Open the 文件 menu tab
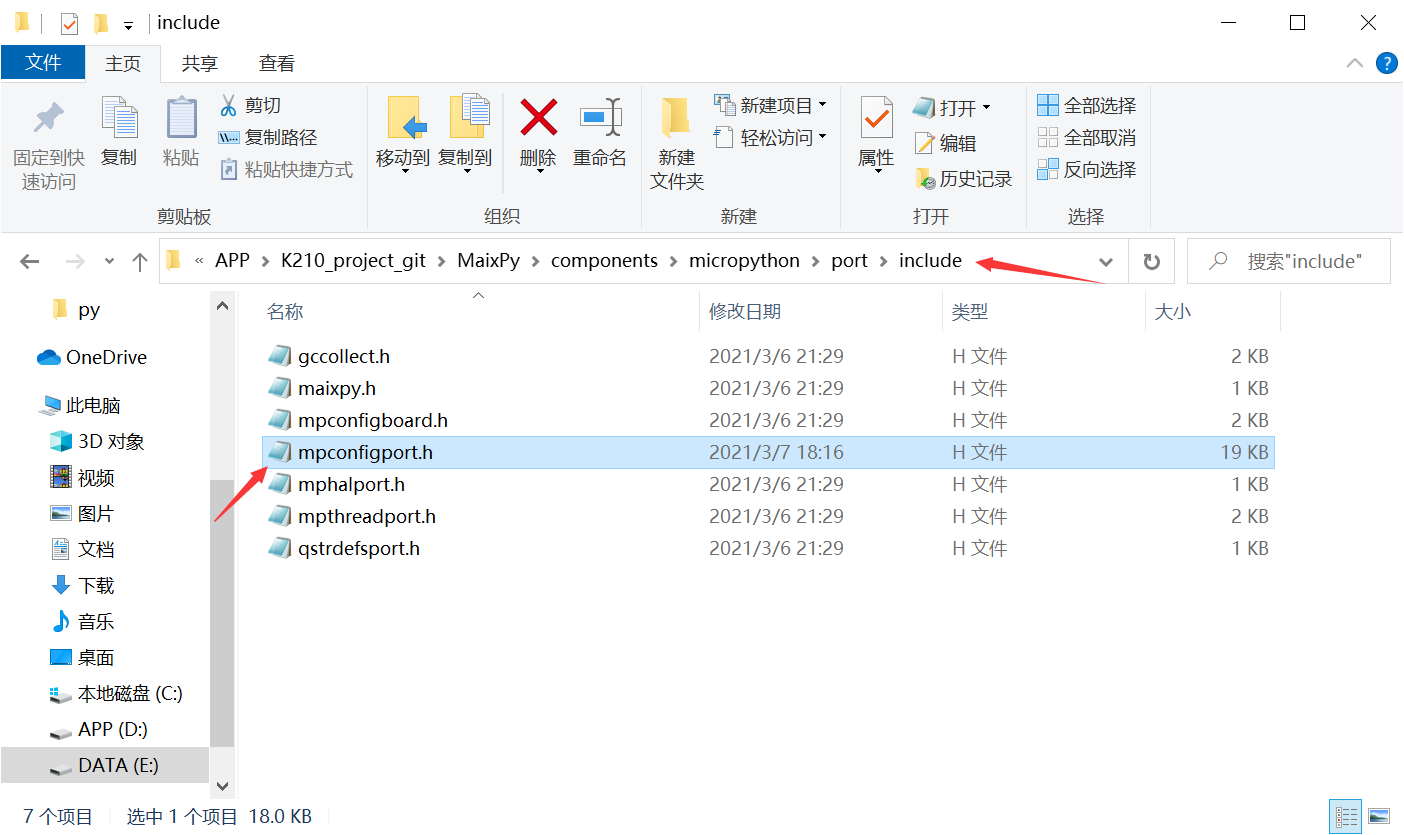Viewport: 1404px width, 835px height. coord(43,62)
